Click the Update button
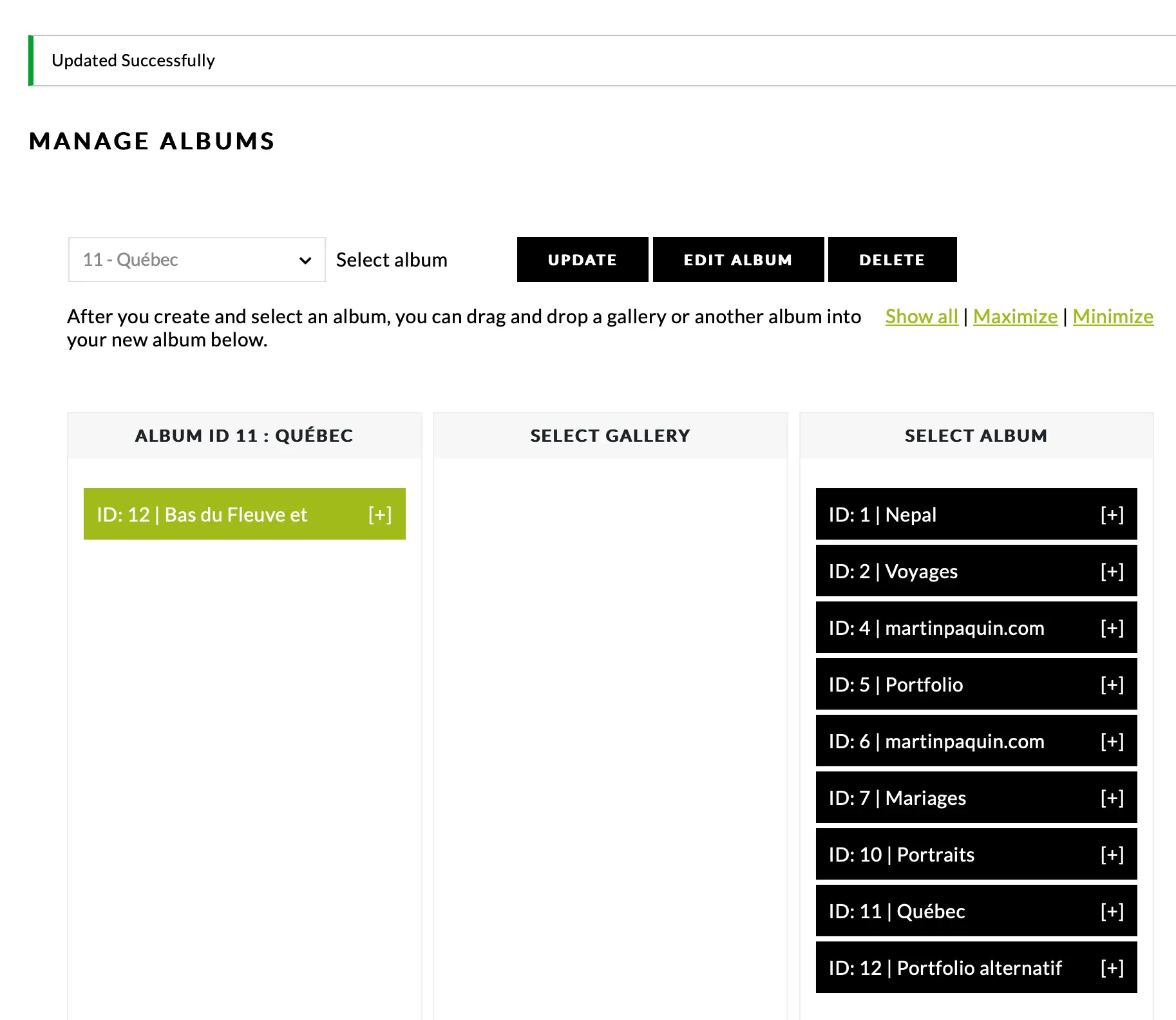The width and height of the screenshot is (1176, 1020). click(582, 260)
